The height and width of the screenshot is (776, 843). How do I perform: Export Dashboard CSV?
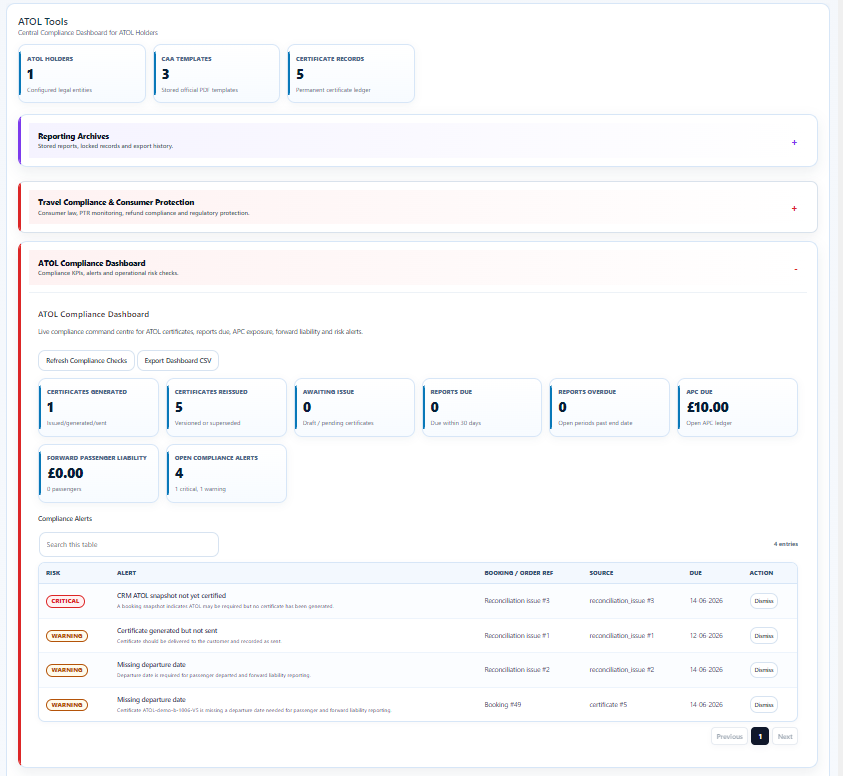pyautogui.click(x=178, y=361)
